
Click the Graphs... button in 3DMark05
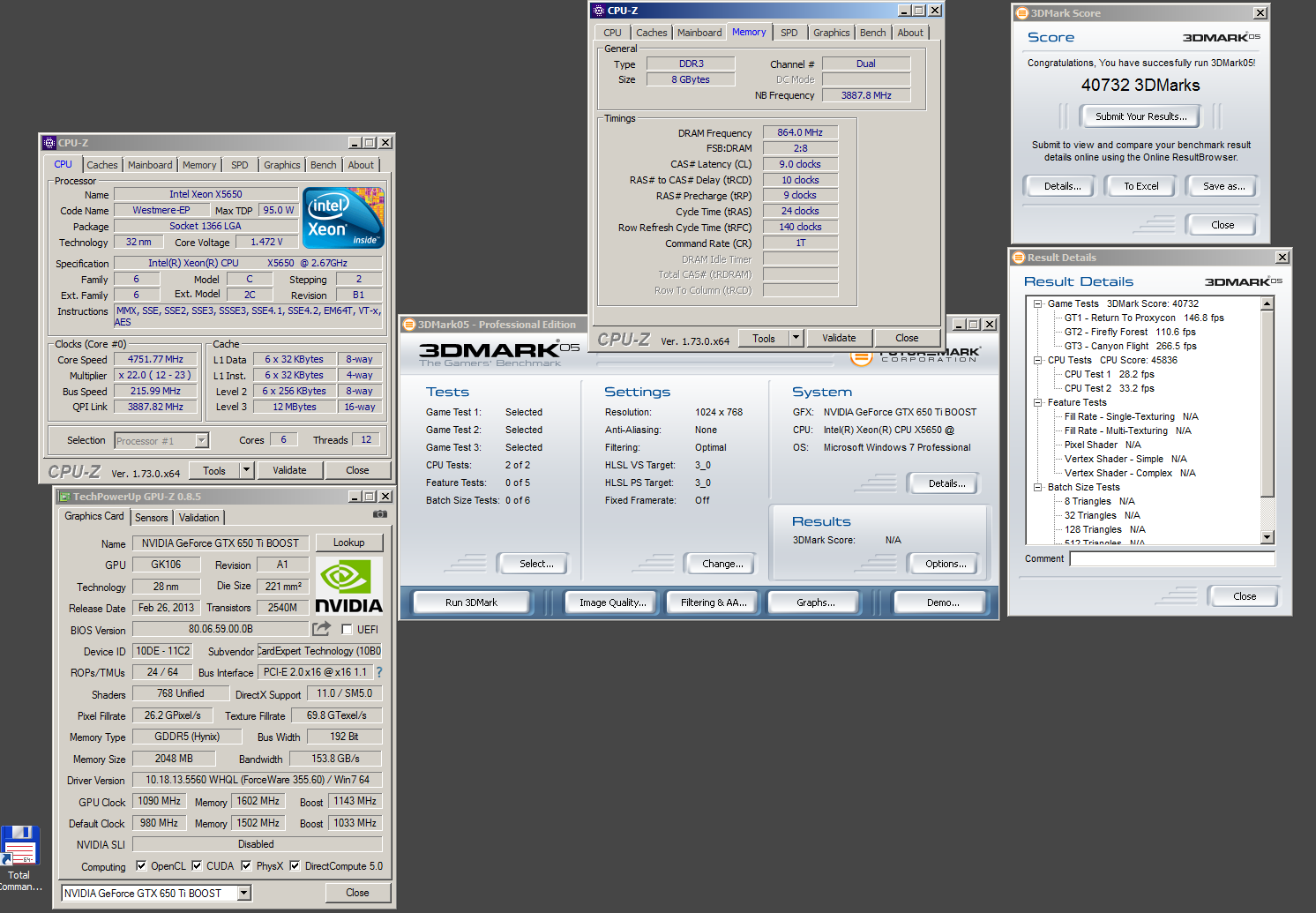[x=815, y=602]
